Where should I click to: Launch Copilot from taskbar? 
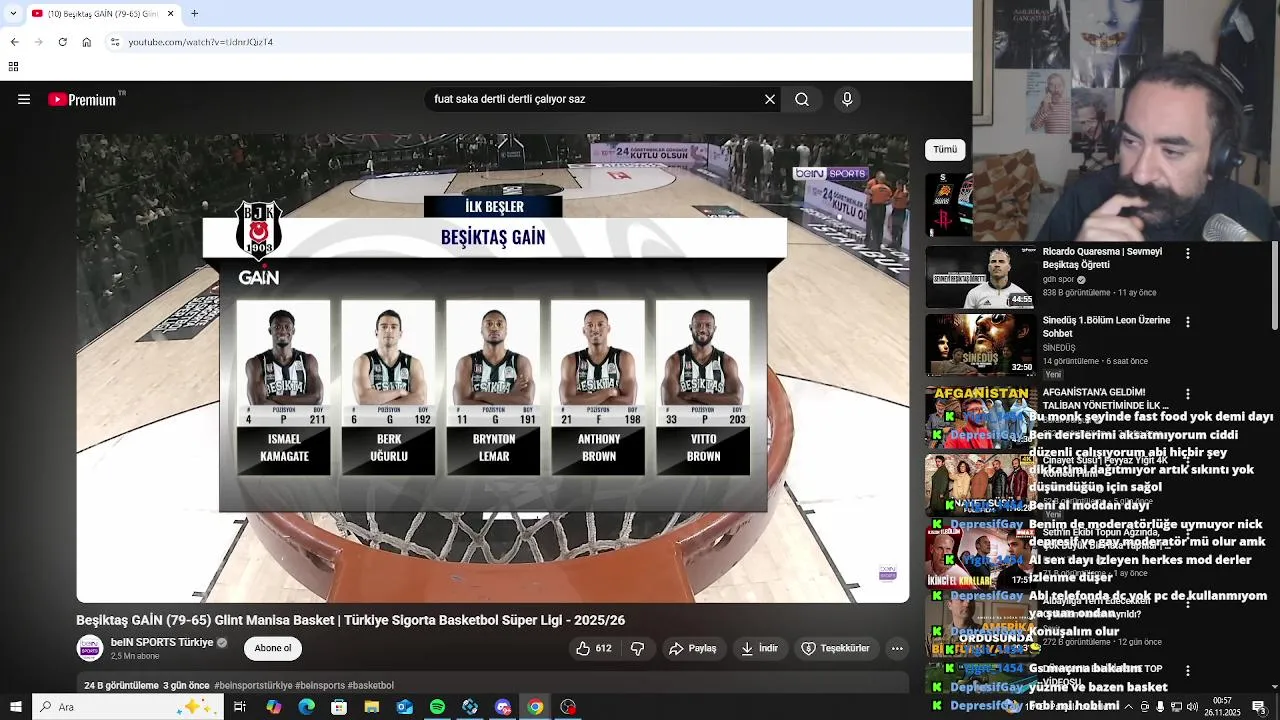coord(273,707)
